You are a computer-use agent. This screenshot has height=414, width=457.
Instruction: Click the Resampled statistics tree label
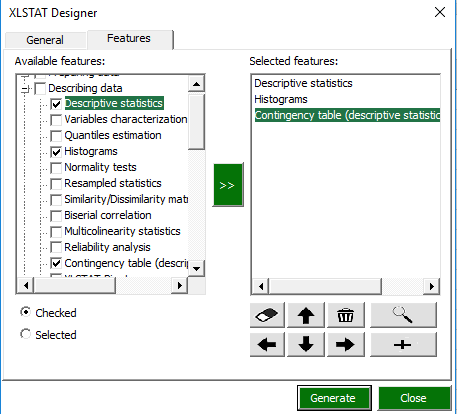[x=113, y=183]
